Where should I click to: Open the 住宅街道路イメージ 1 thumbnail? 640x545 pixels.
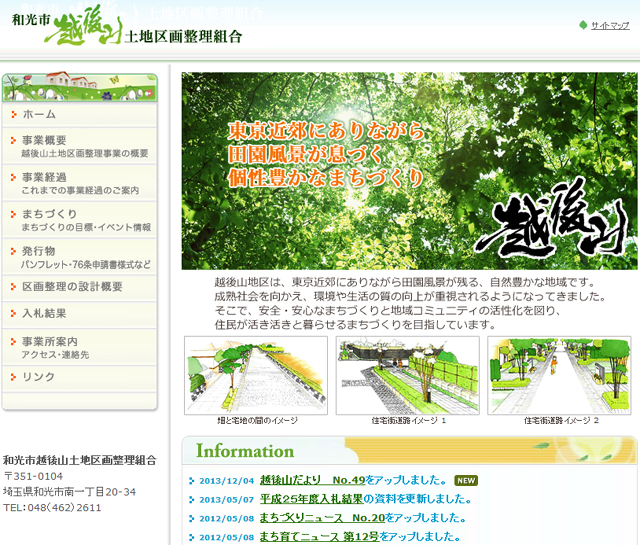pos(407,375)
